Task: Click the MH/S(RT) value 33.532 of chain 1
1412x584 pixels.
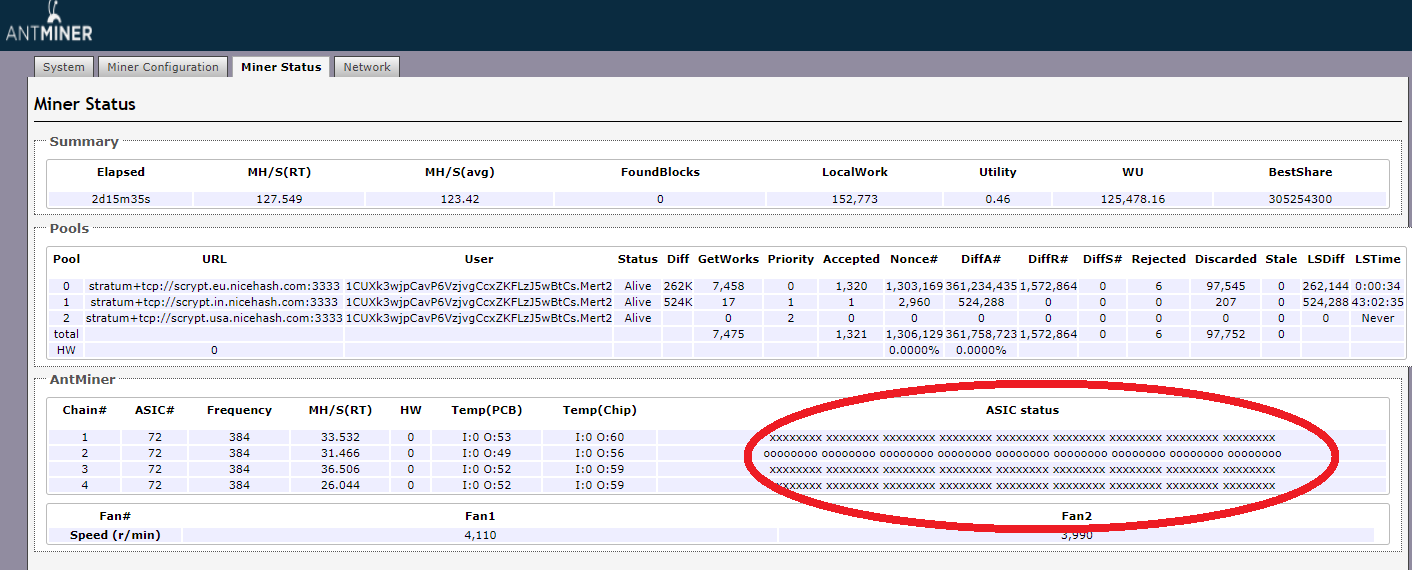Action: [x=340, y=437]
